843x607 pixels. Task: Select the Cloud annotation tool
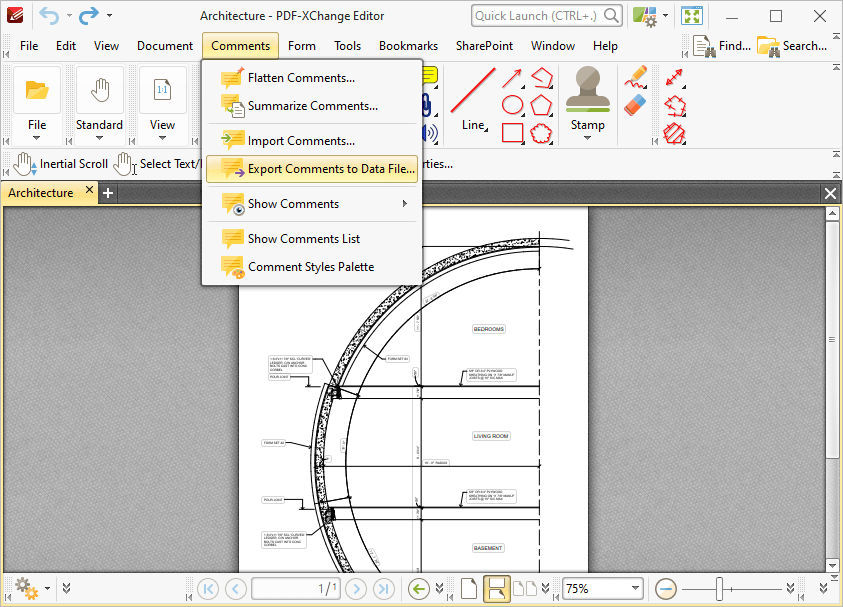tap(541, 132)
